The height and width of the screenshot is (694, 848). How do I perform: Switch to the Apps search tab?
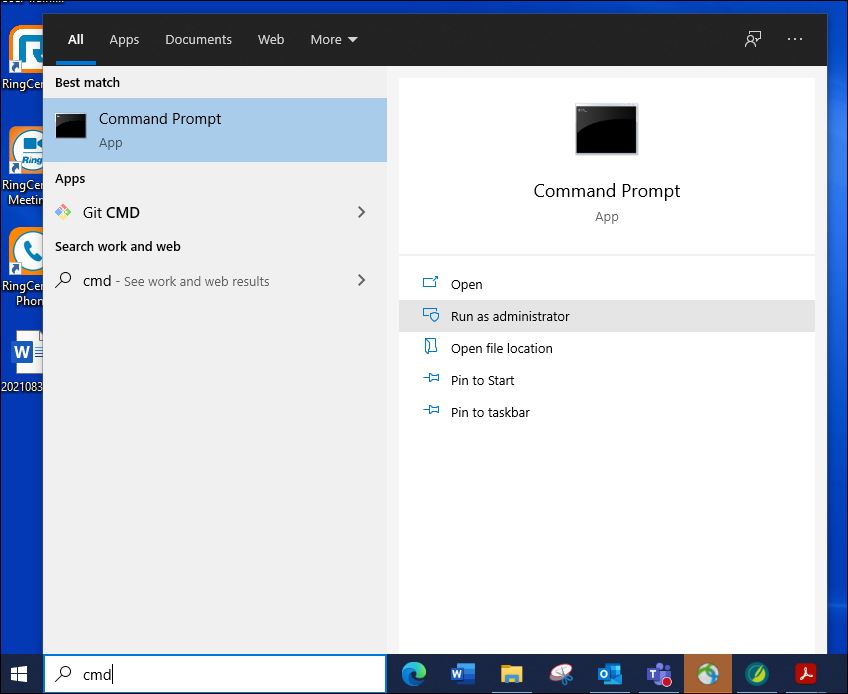pyautogui.click(x=124, y=39)
